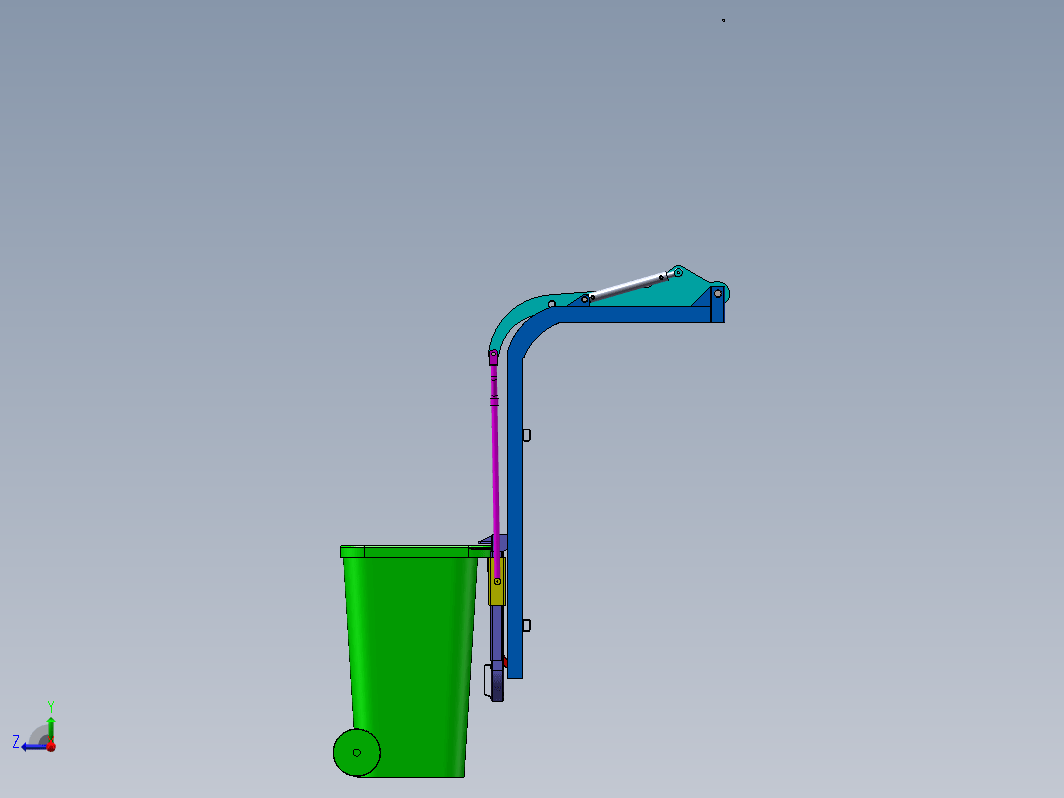Image resolution: width=1064 pixels, height=798 pixels.
Task: Click the upper small bracket on blue column
Action: tap(527, 435)
